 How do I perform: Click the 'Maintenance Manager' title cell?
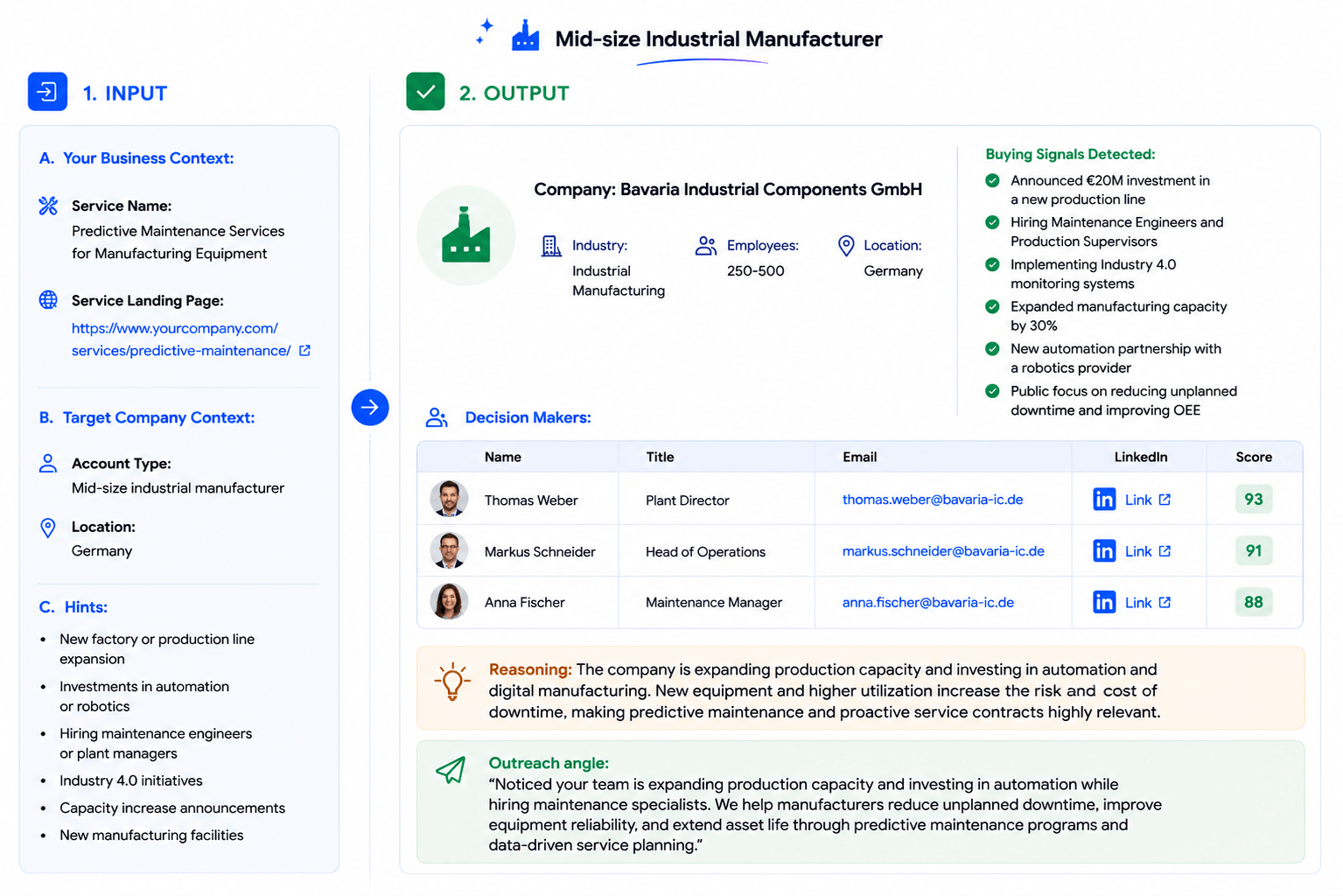[714, 603]
